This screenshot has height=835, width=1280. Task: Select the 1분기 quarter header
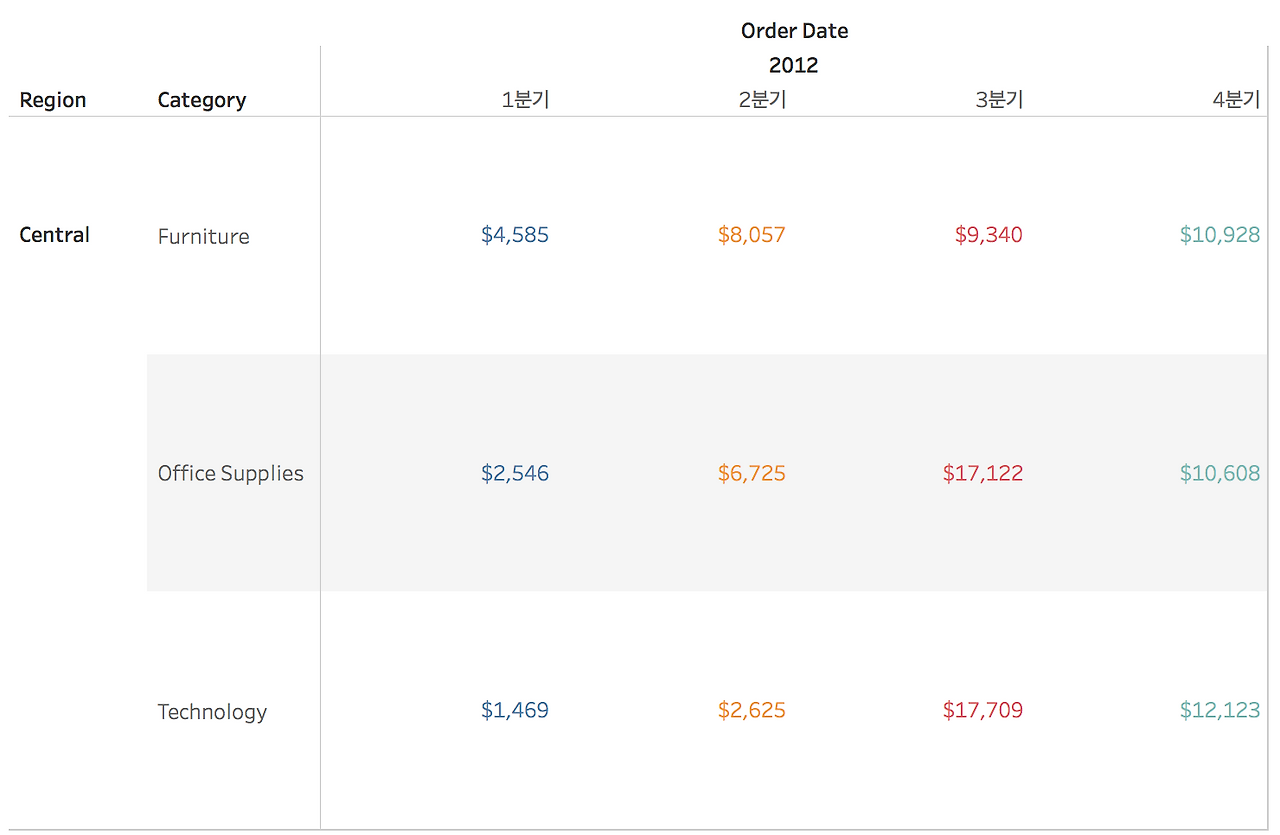(525, 100)
